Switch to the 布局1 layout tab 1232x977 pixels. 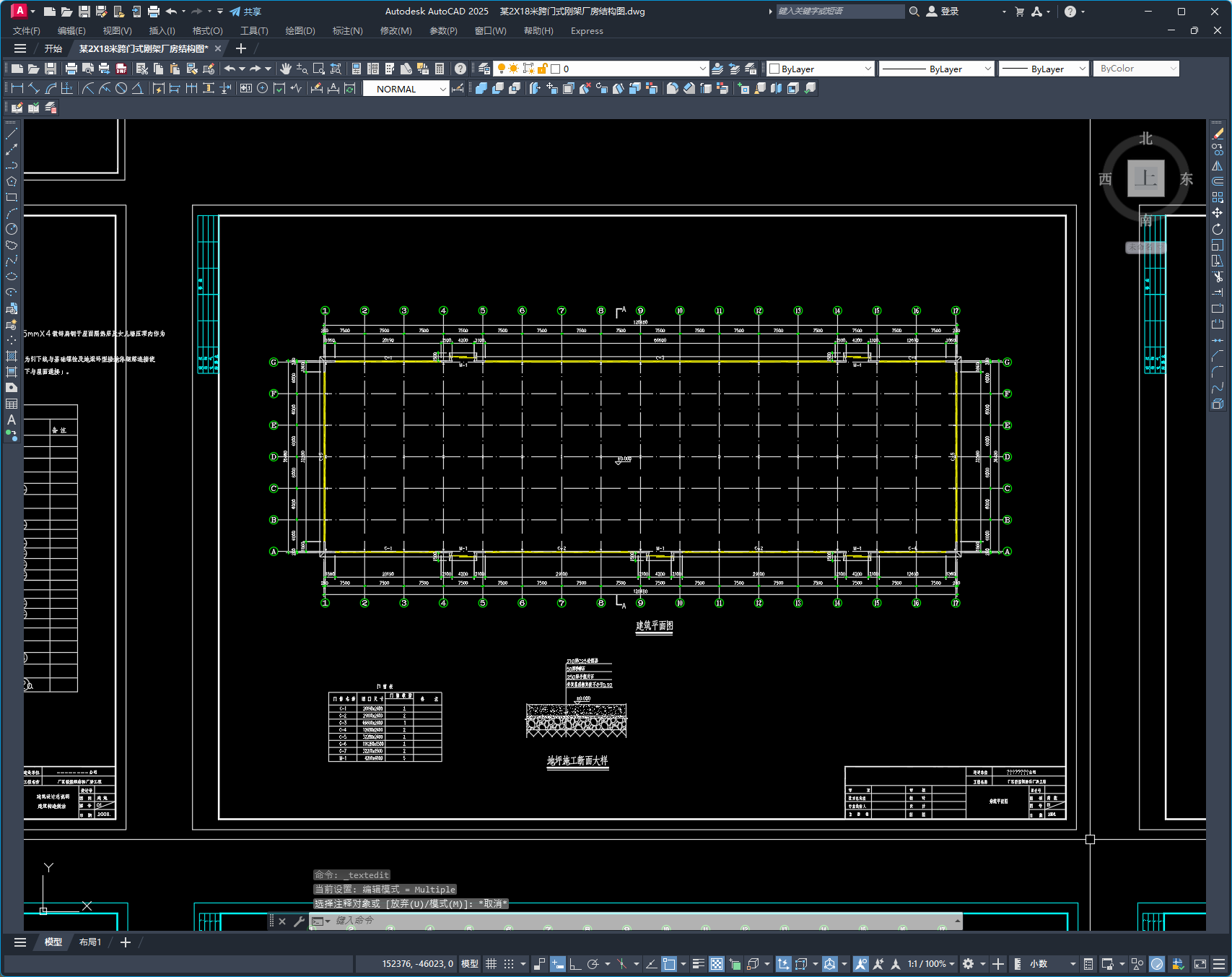(x=90, y=942)
